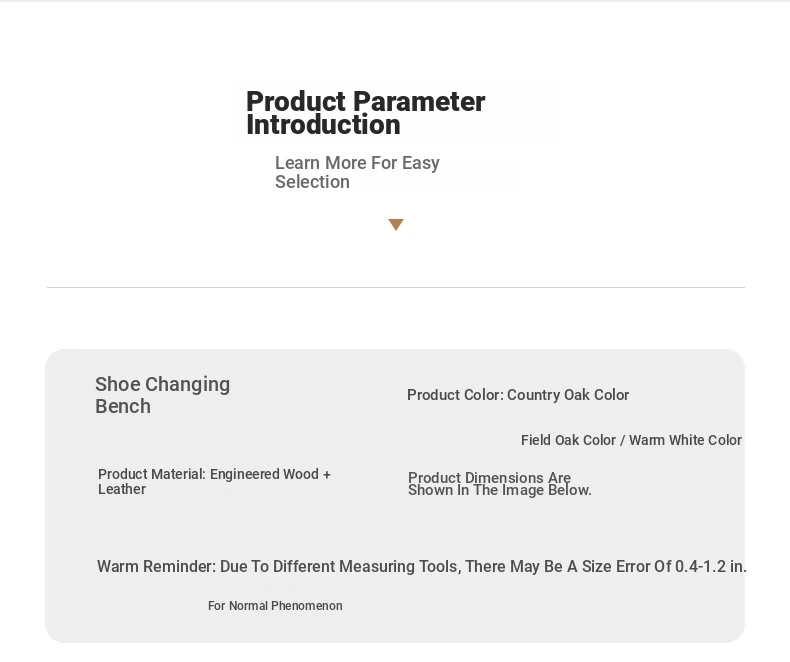790x662 pixels.
Task: Click the "For Normal Phenomenon" note
Action: [275, 606]
